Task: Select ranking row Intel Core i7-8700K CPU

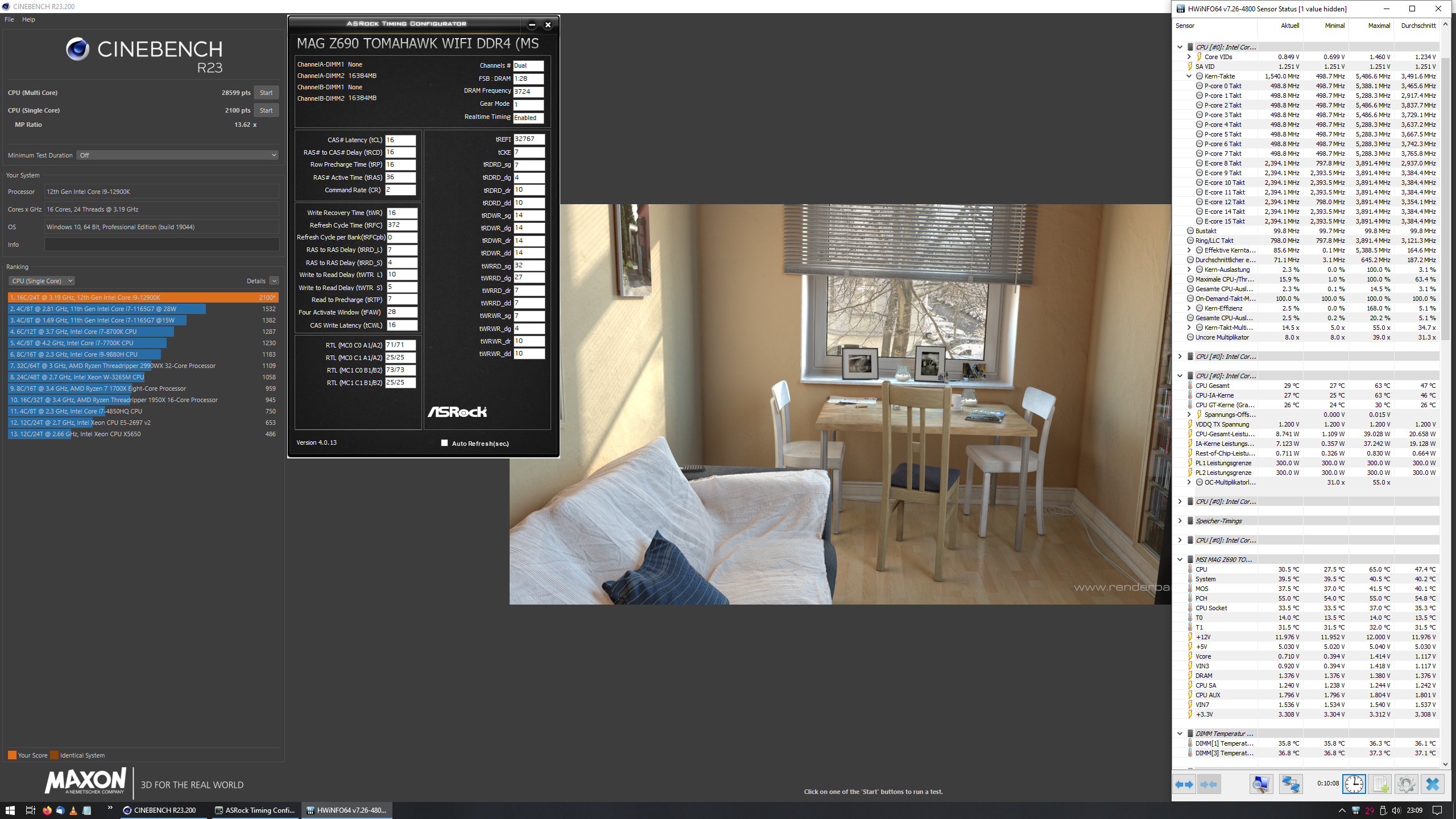Action: 143,332
